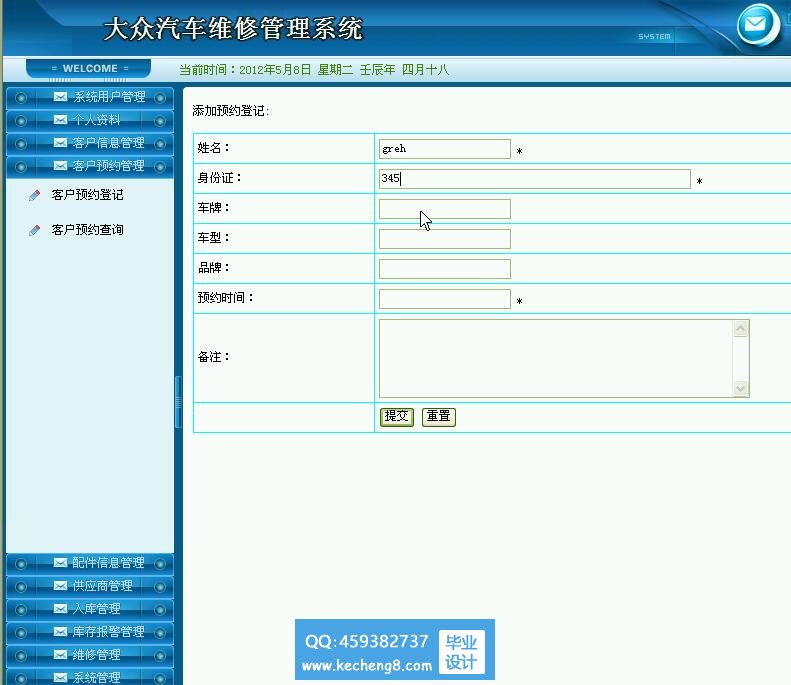Expand the 客户信息管理 menu
791x685 pixels.
click(90, 144)
